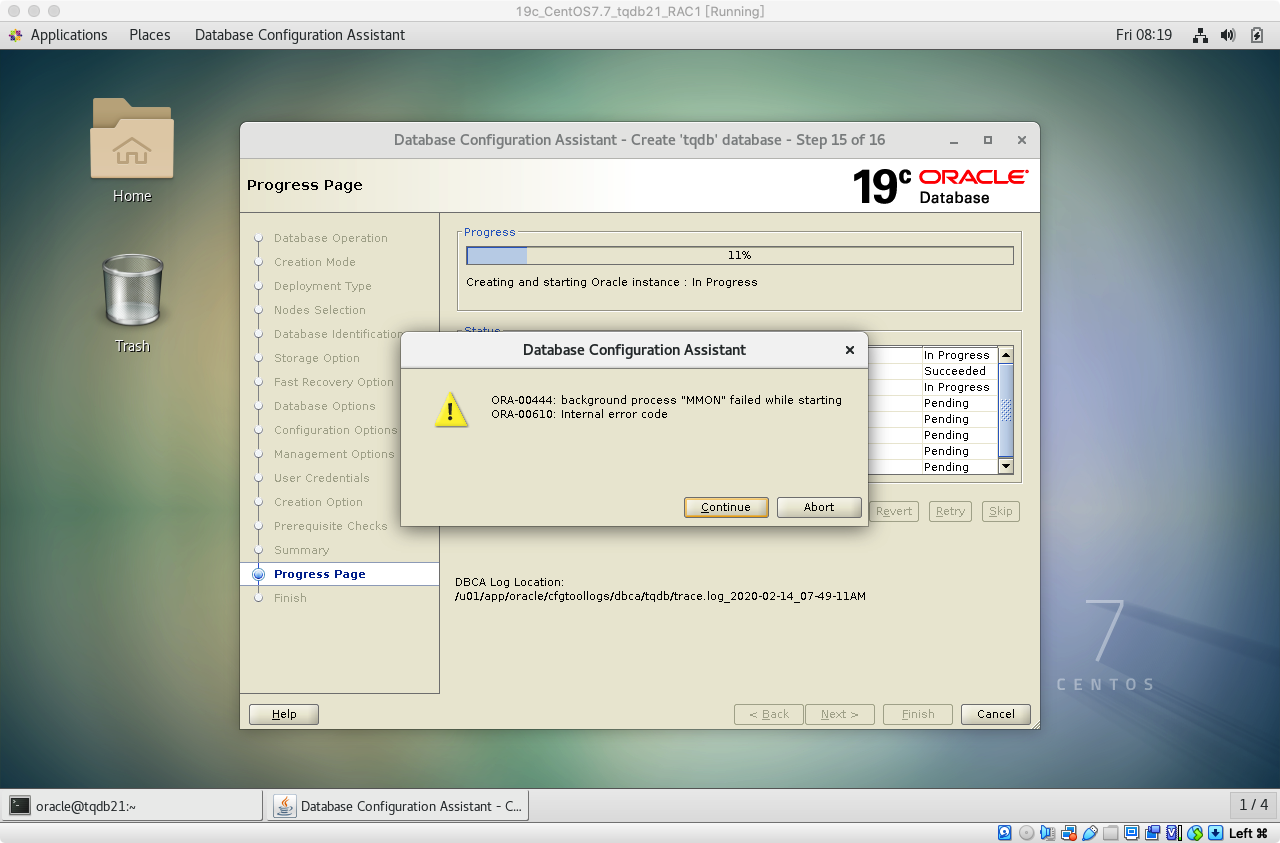Screen dimensions: 1280x843
Task: Click the Help button
Action: (x=284, y=714)
